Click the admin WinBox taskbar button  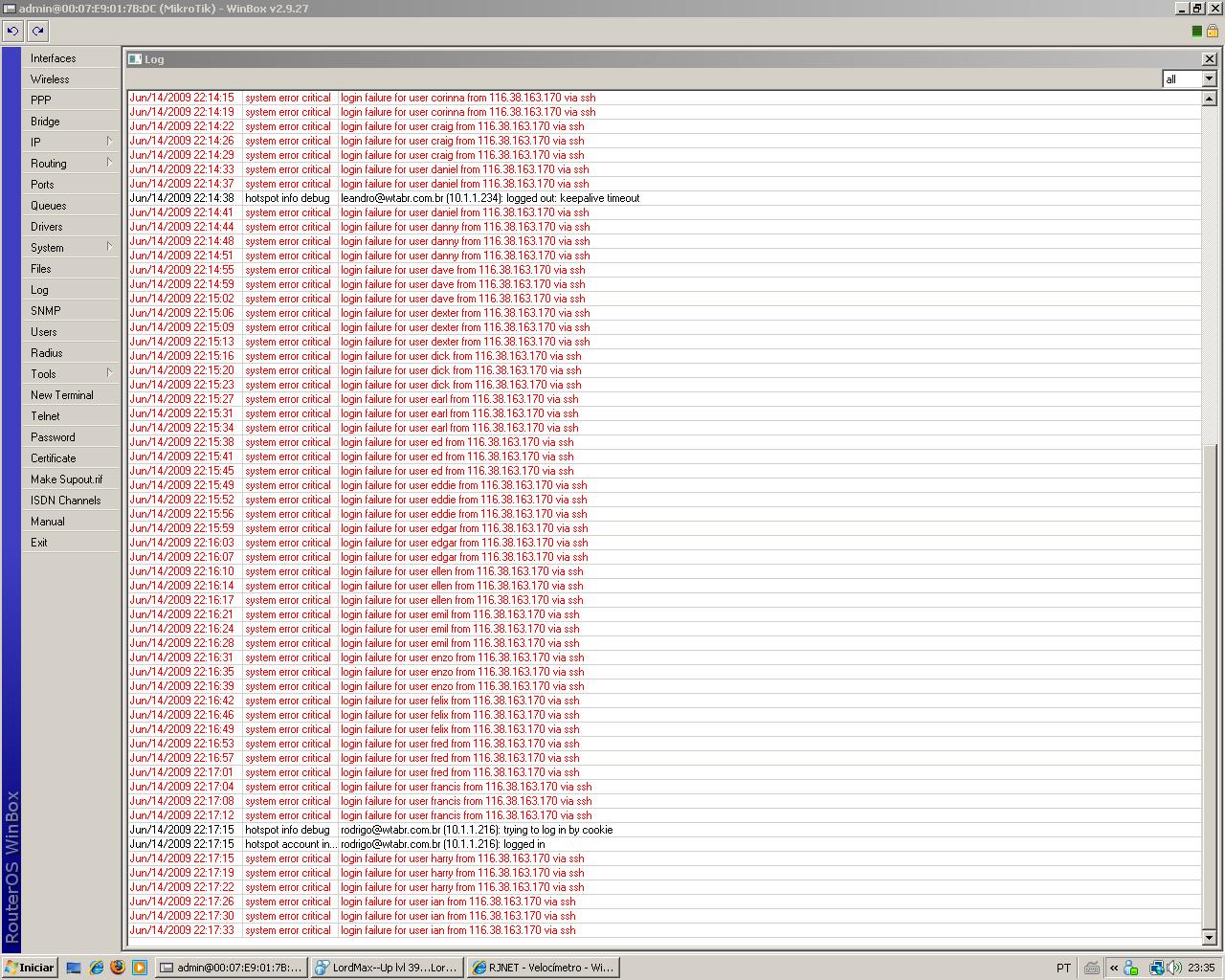point(232,968)
